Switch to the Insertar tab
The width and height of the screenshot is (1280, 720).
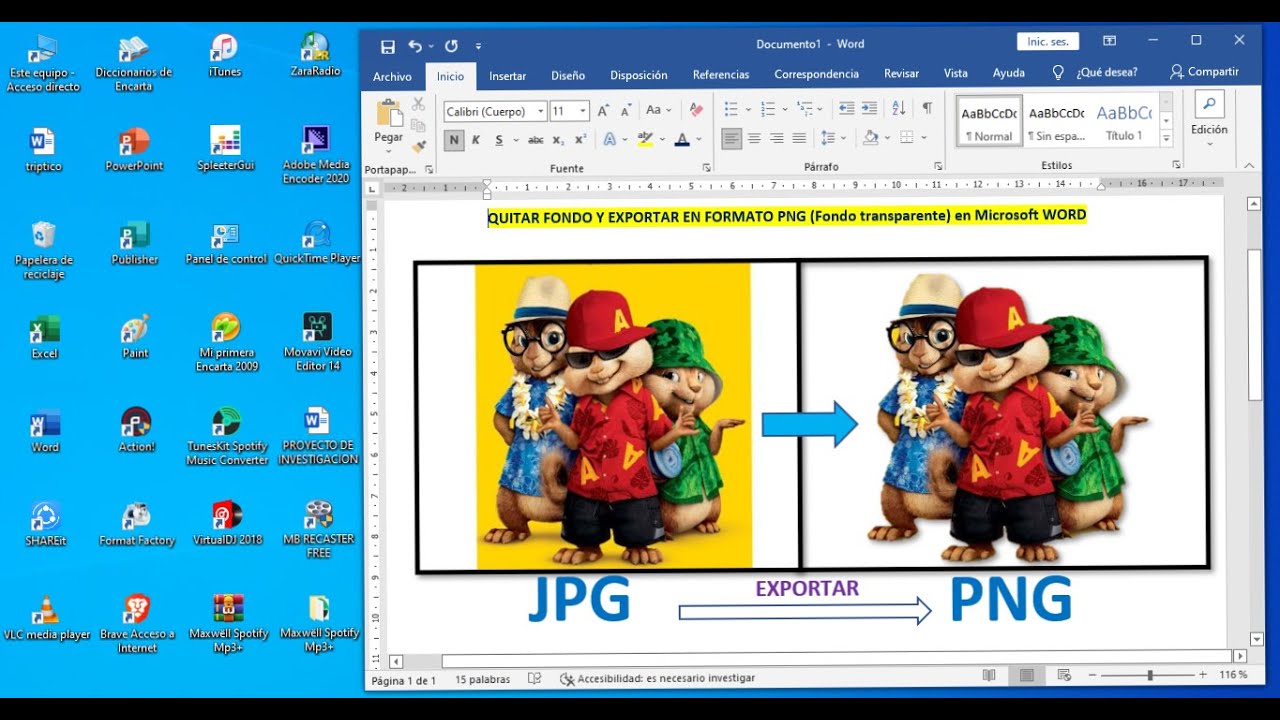[508, 76]
